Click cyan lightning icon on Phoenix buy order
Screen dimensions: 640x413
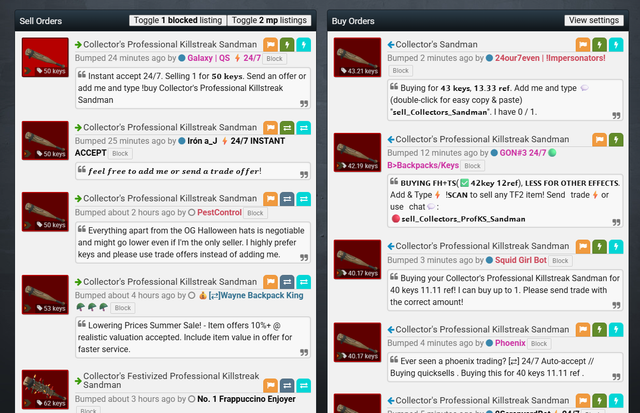pos(616,329)
